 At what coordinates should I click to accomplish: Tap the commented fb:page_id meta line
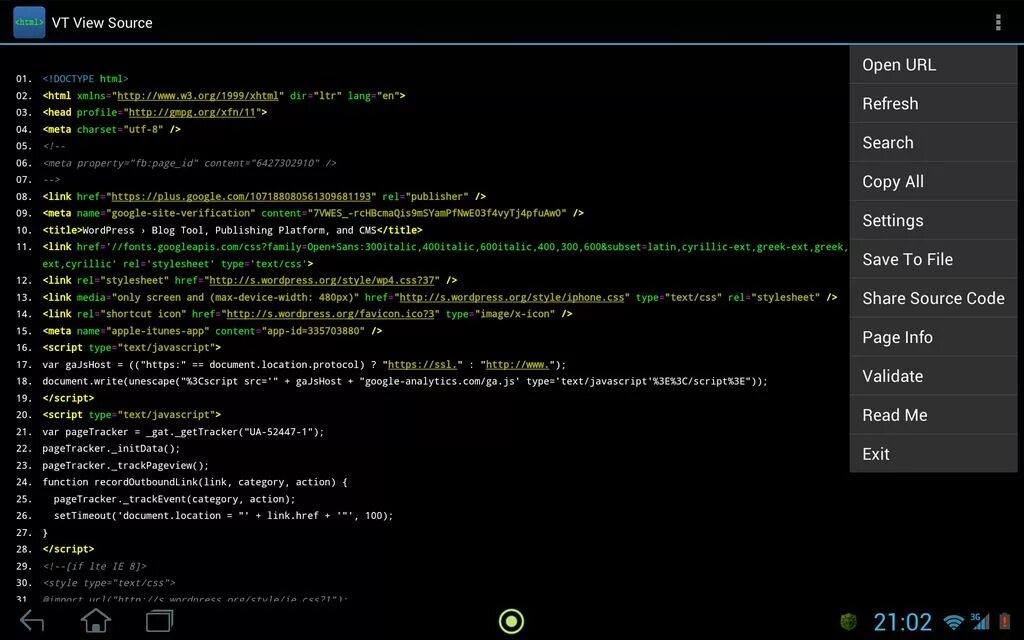click(189, 163)
